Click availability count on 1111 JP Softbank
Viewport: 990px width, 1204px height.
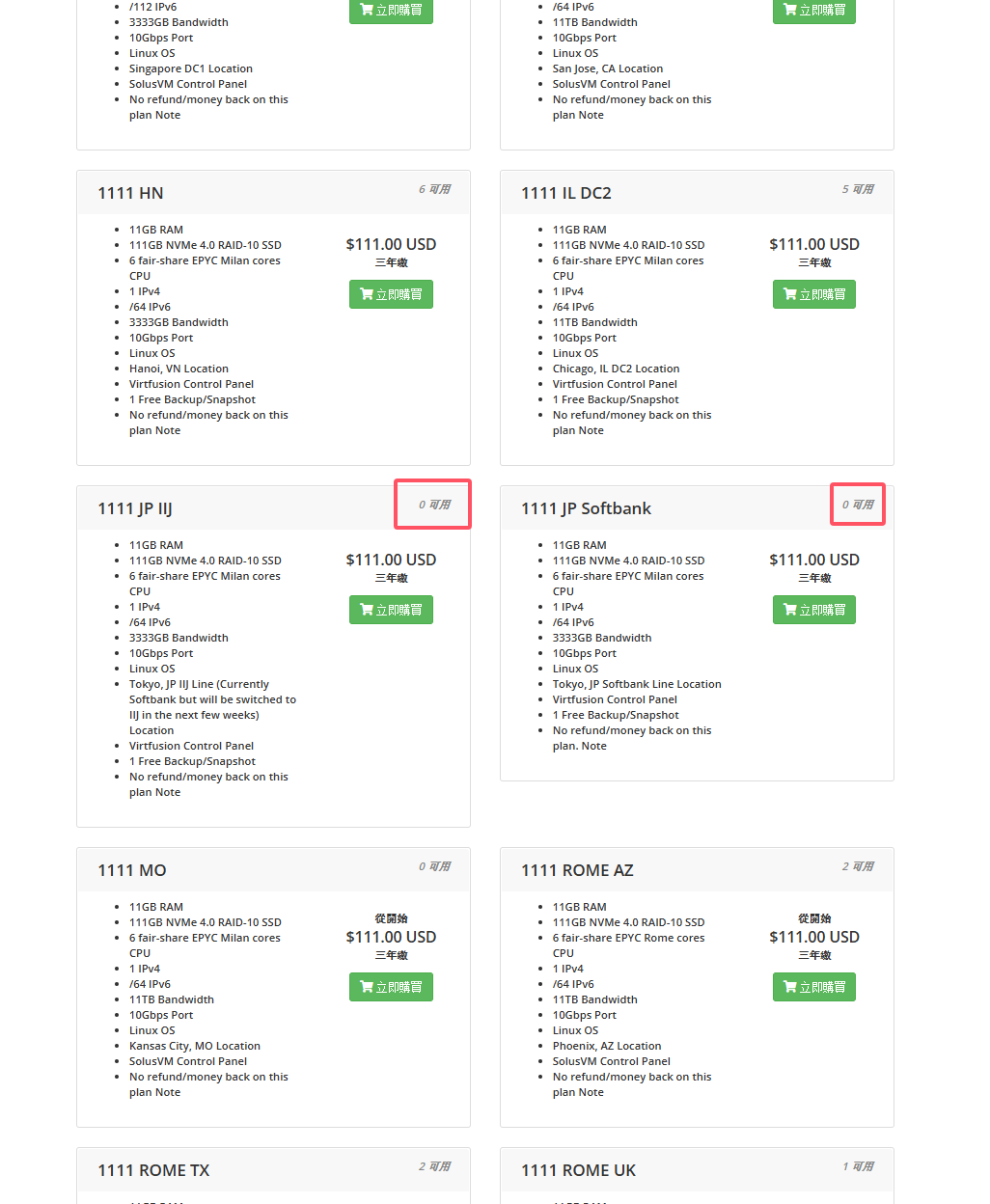point(858,505)
